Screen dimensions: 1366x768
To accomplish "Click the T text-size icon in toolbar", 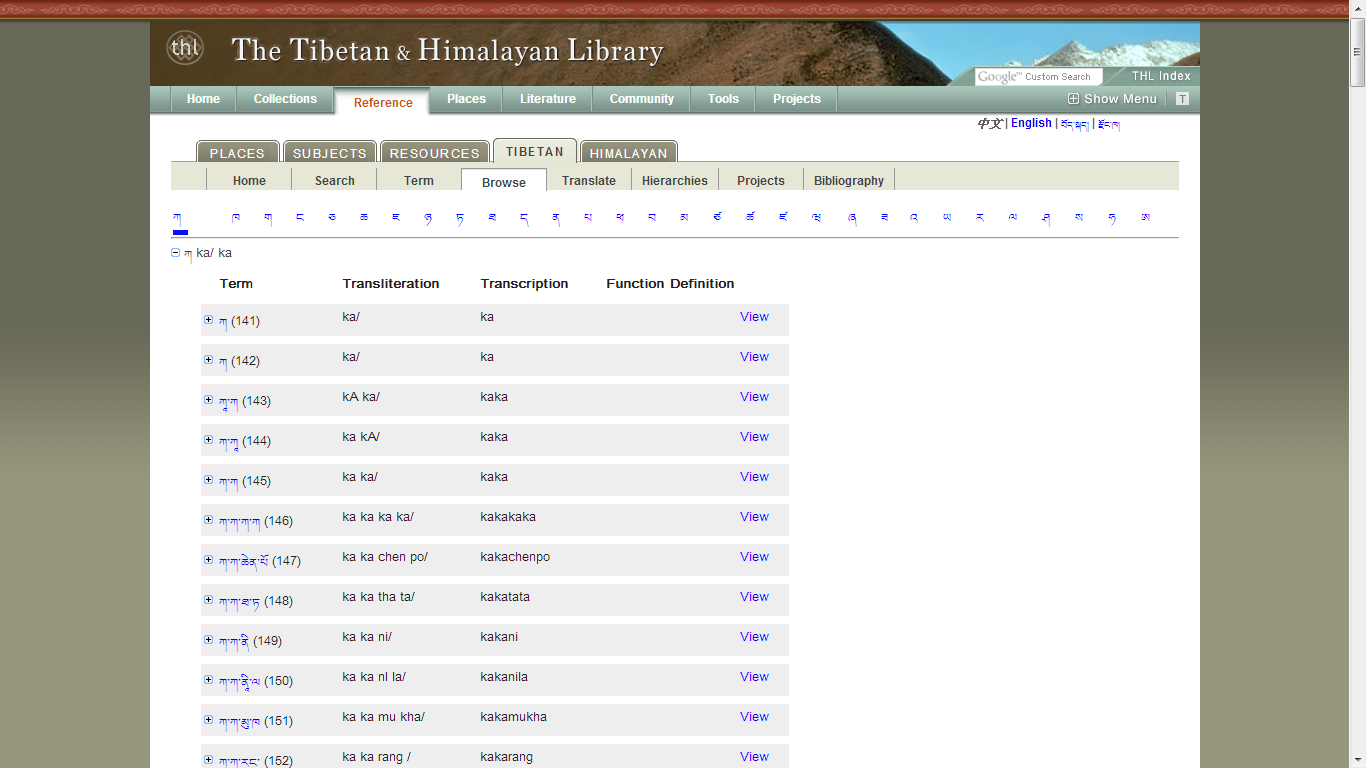I will pyautogui.click(x=1182, y=99).
